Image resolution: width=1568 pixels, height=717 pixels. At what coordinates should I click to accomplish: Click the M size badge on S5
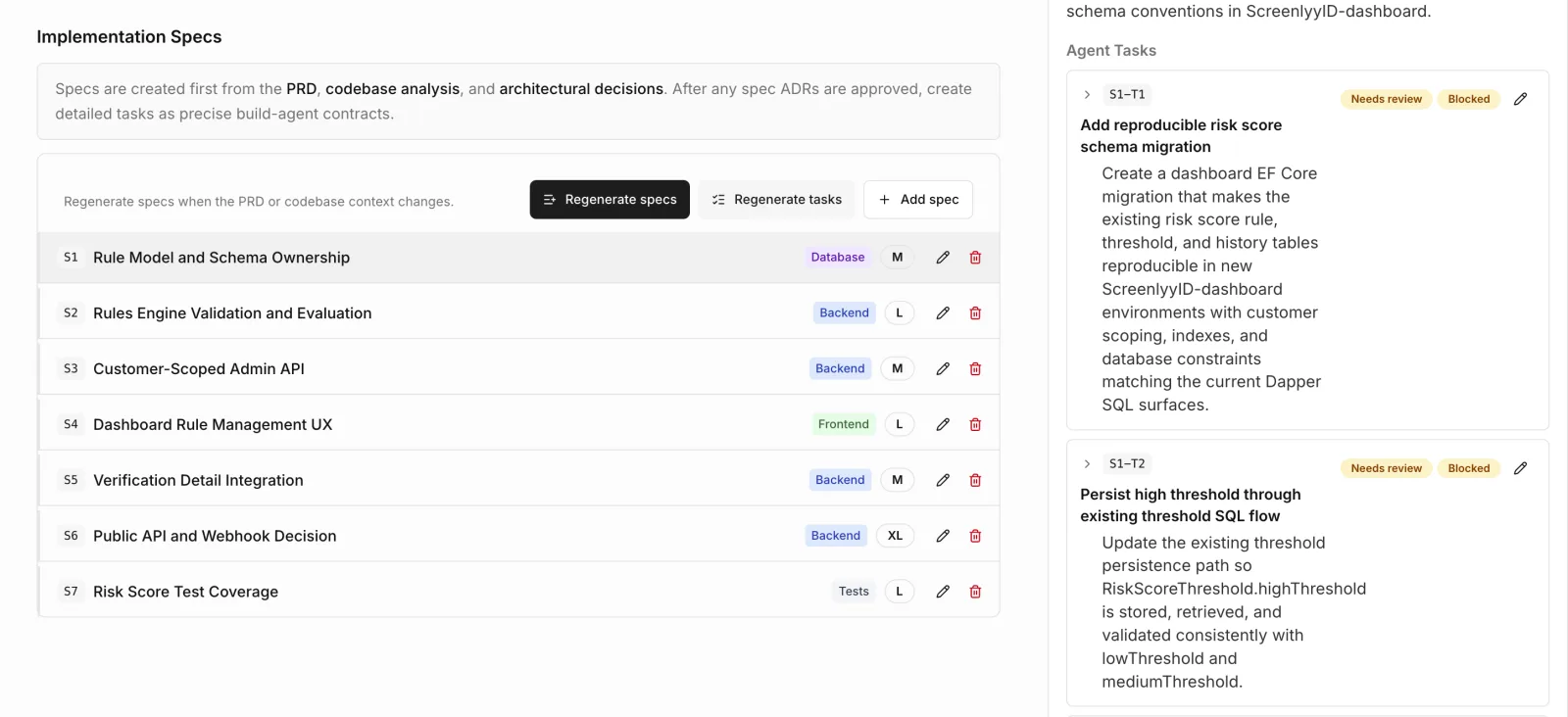coord(897,480)
